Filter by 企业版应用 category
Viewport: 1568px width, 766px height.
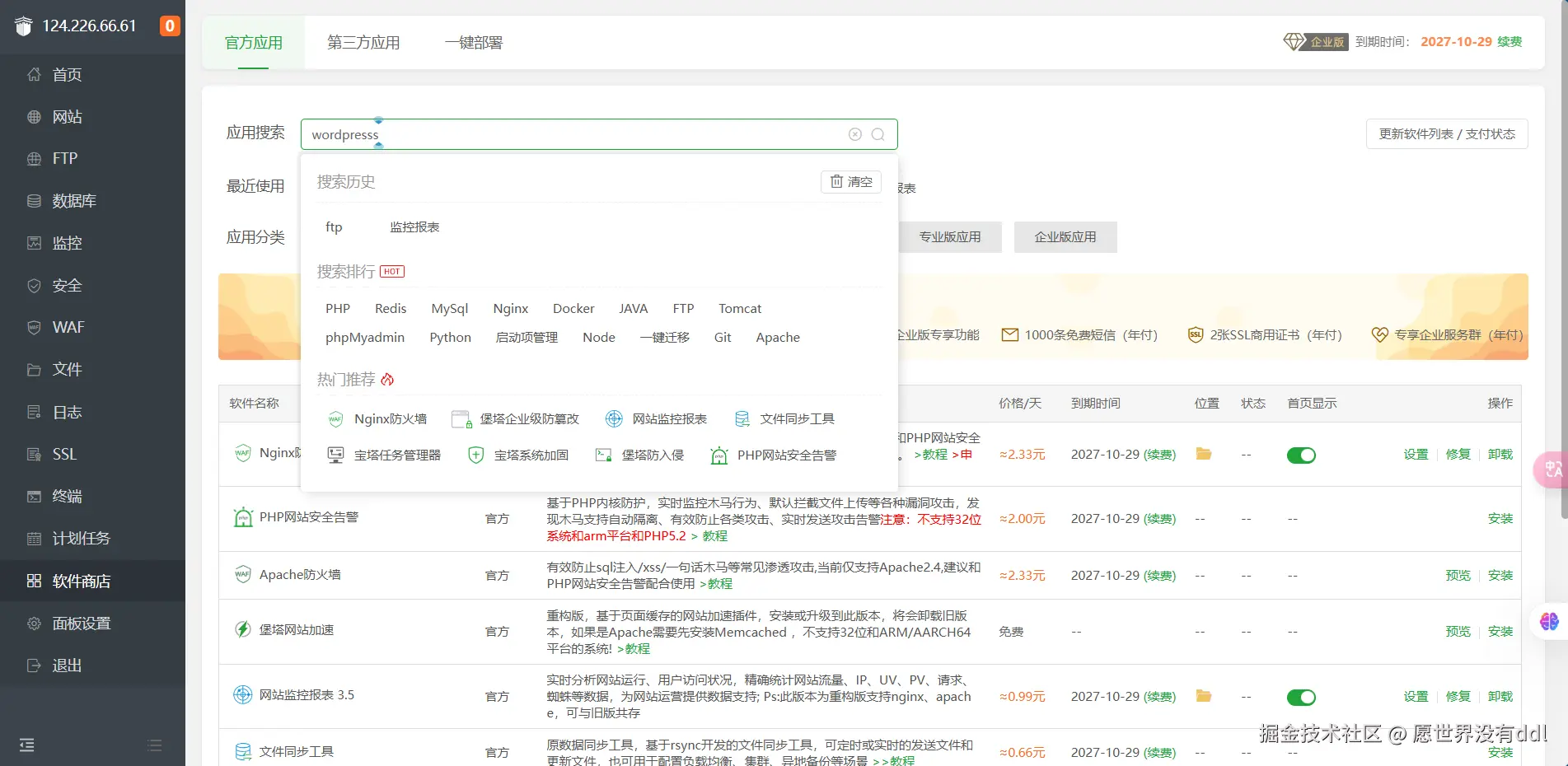1065,237
